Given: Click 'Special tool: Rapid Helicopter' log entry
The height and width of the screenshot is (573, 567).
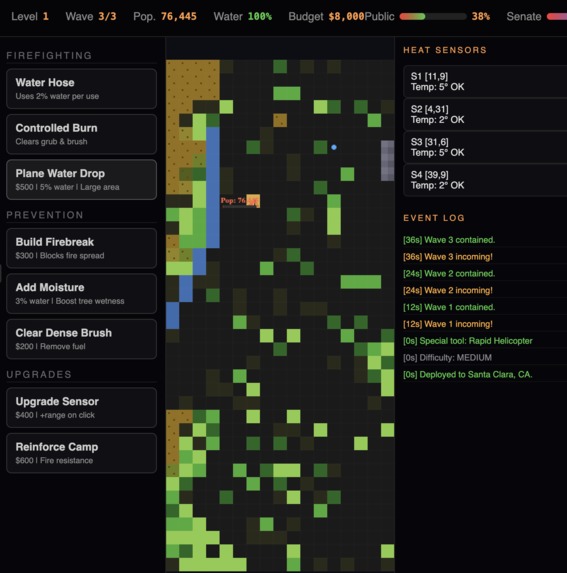Looking at the screenshot, I should 468,341.
